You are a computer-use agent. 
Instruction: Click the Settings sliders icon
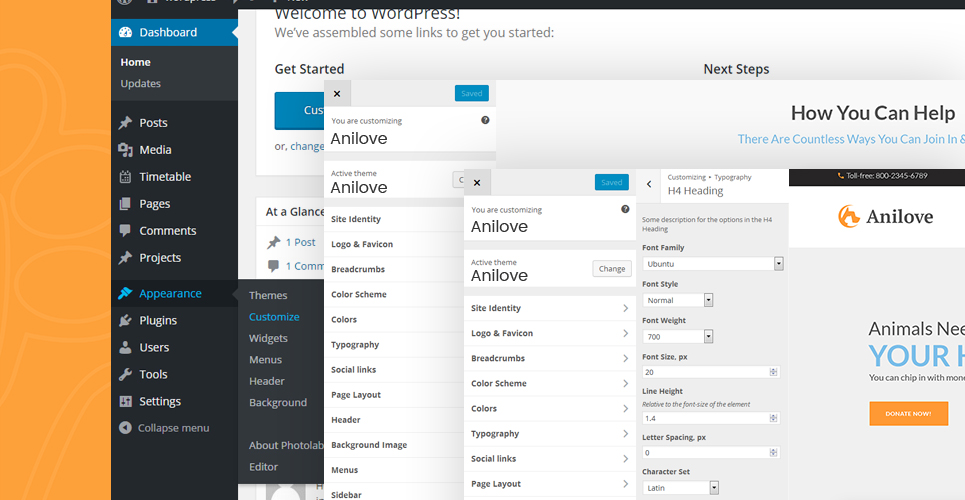pos(125,401)
